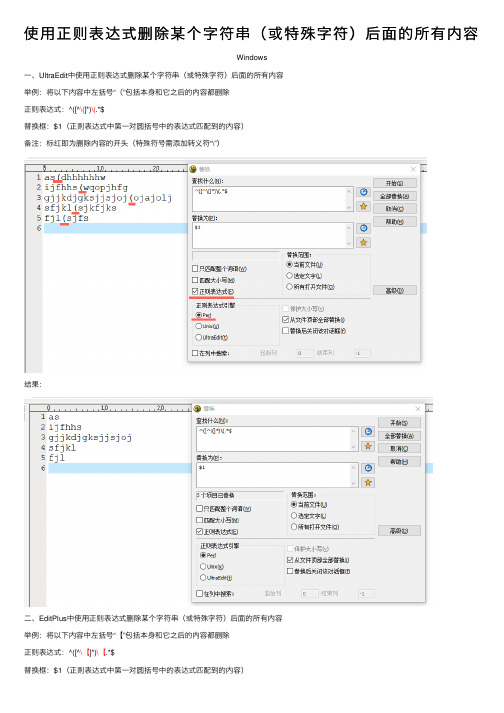Click the find favorites star in the result dialog
Image resolution: width=504 pixels, height=713 pixels.
coord(368,446)
